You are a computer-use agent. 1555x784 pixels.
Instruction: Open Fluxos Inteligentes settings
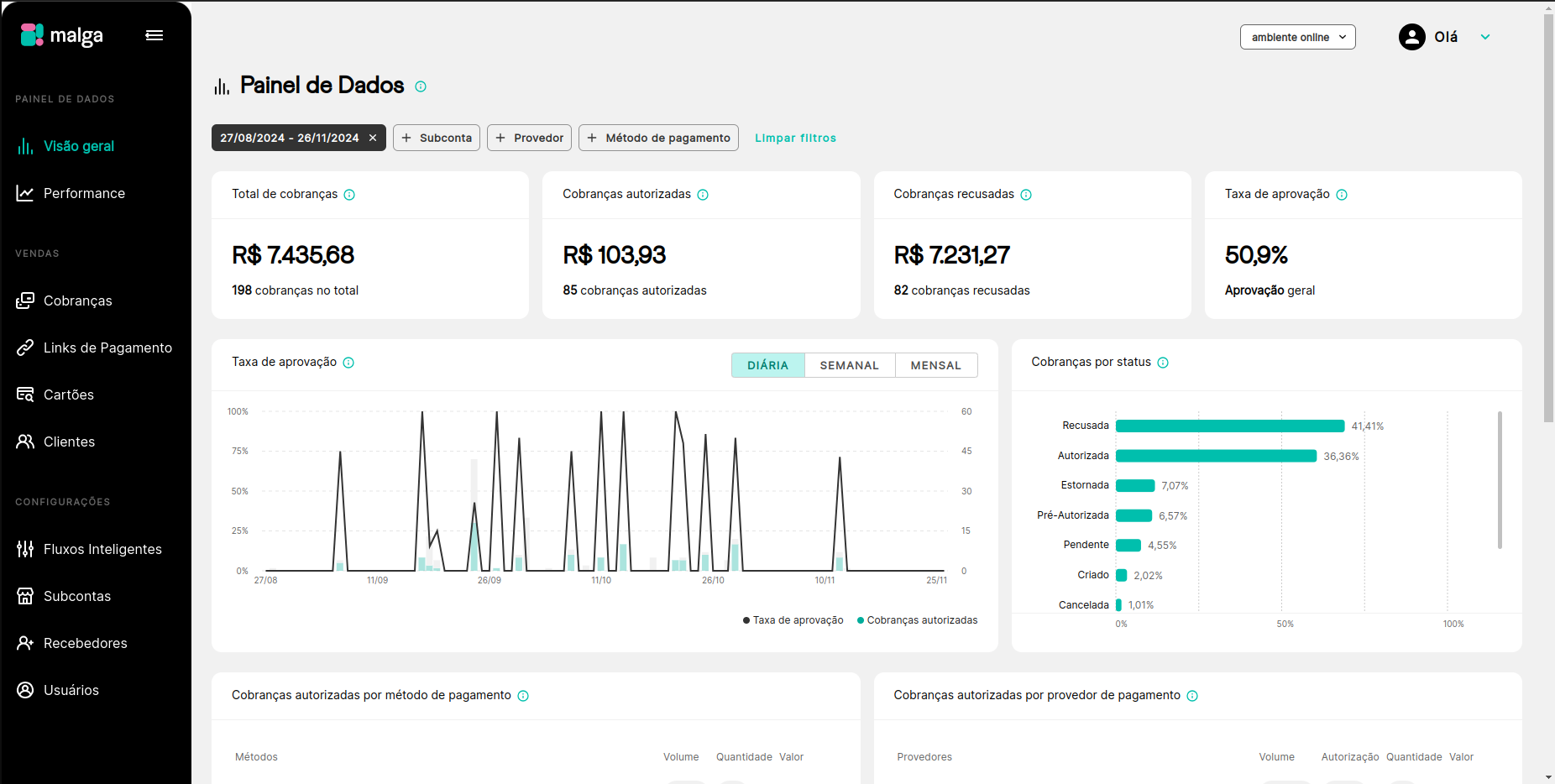102,549
